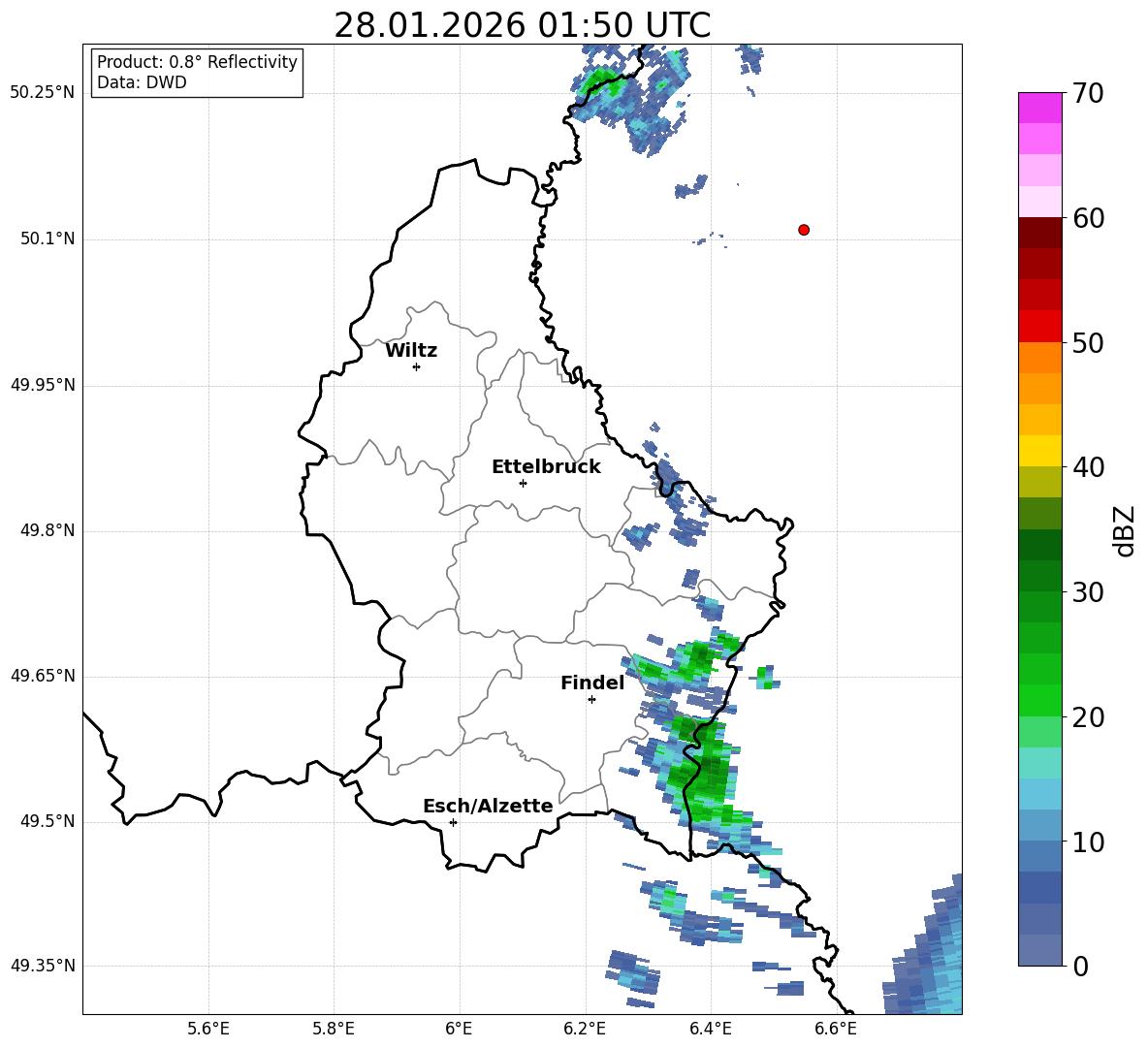Click the Ettelbruck station cross marker
The height and width of the screenshot is (1048, 1148).
[523, 483]
